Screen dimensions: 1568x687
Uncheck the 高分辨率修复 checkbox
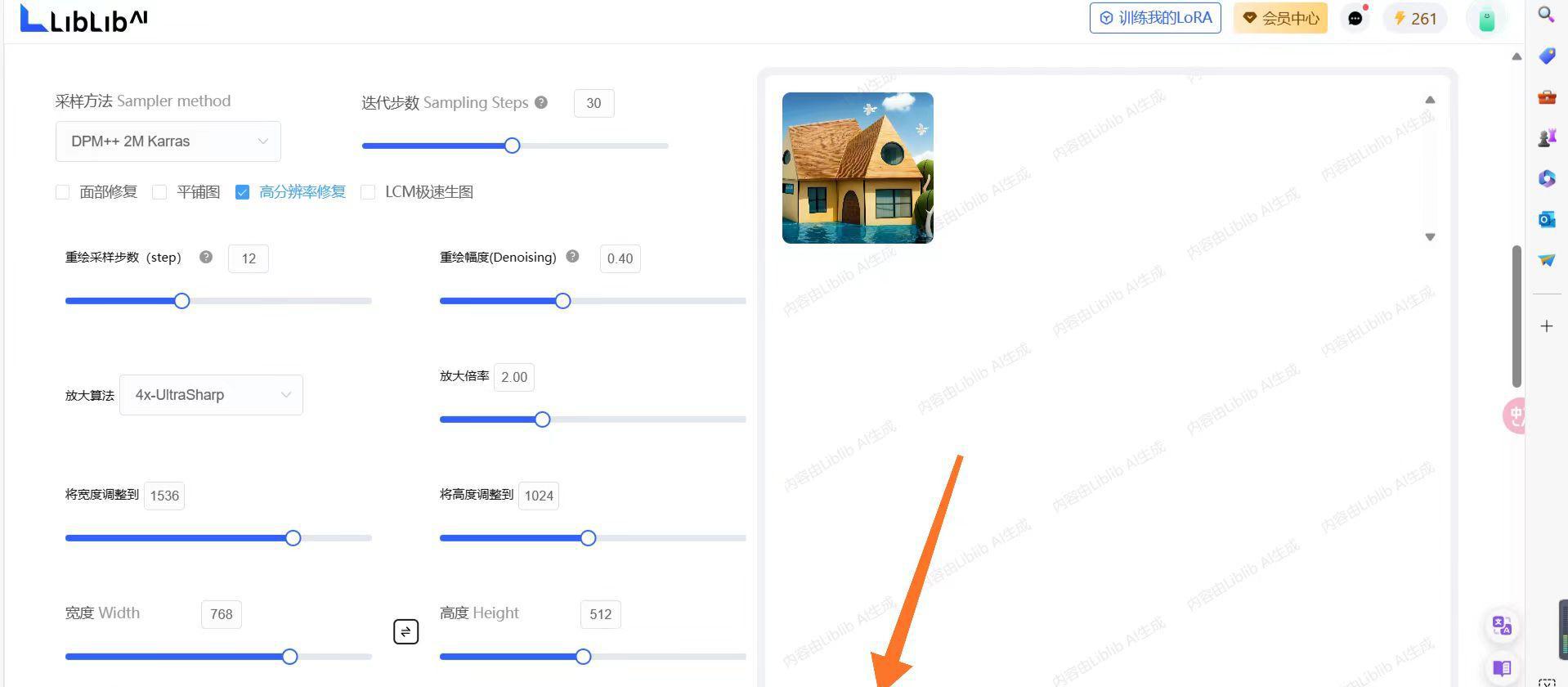242,192
